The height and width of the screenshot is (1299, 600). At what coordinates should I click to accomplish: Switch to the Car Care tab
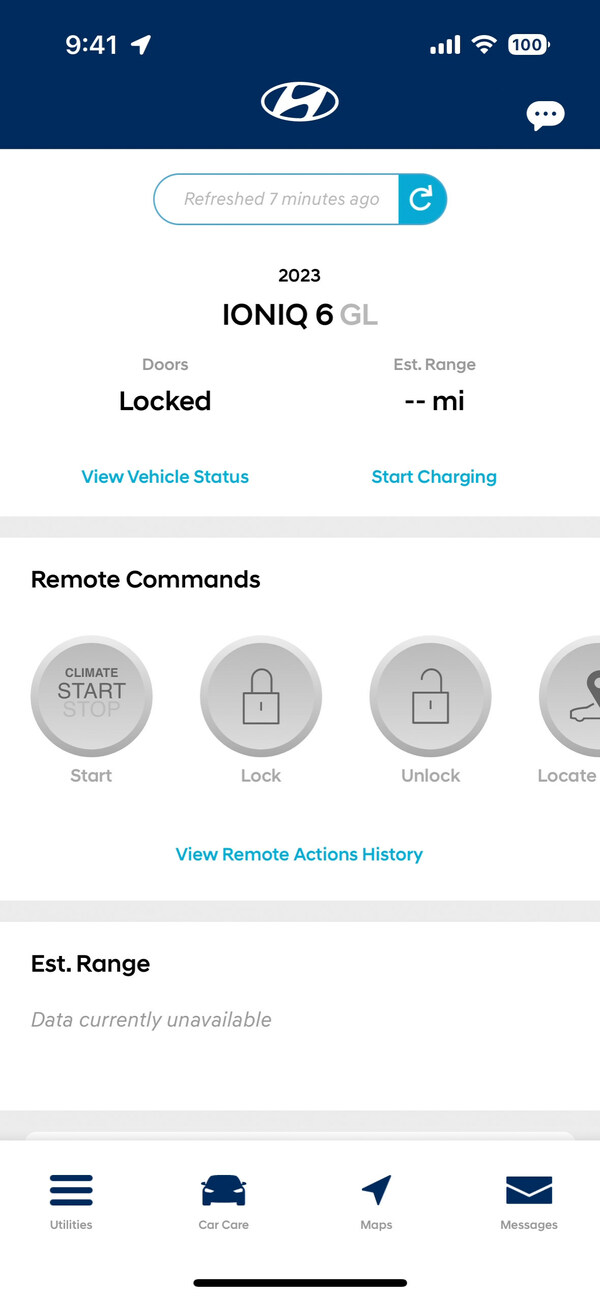pos(223,1200)
